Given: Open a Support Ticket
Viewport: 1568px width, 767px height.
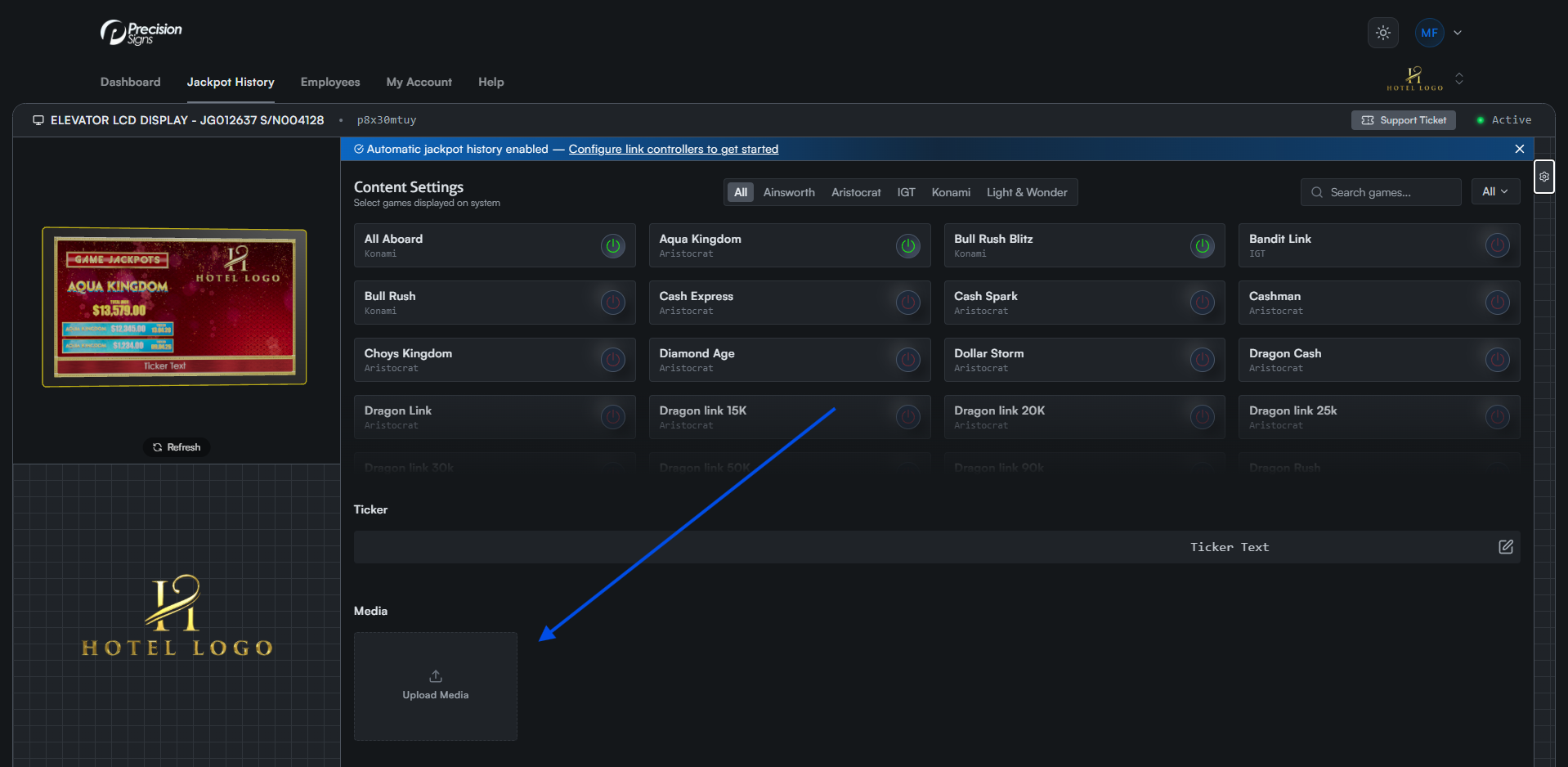Looking at the screenshot, I should 1403,120.
